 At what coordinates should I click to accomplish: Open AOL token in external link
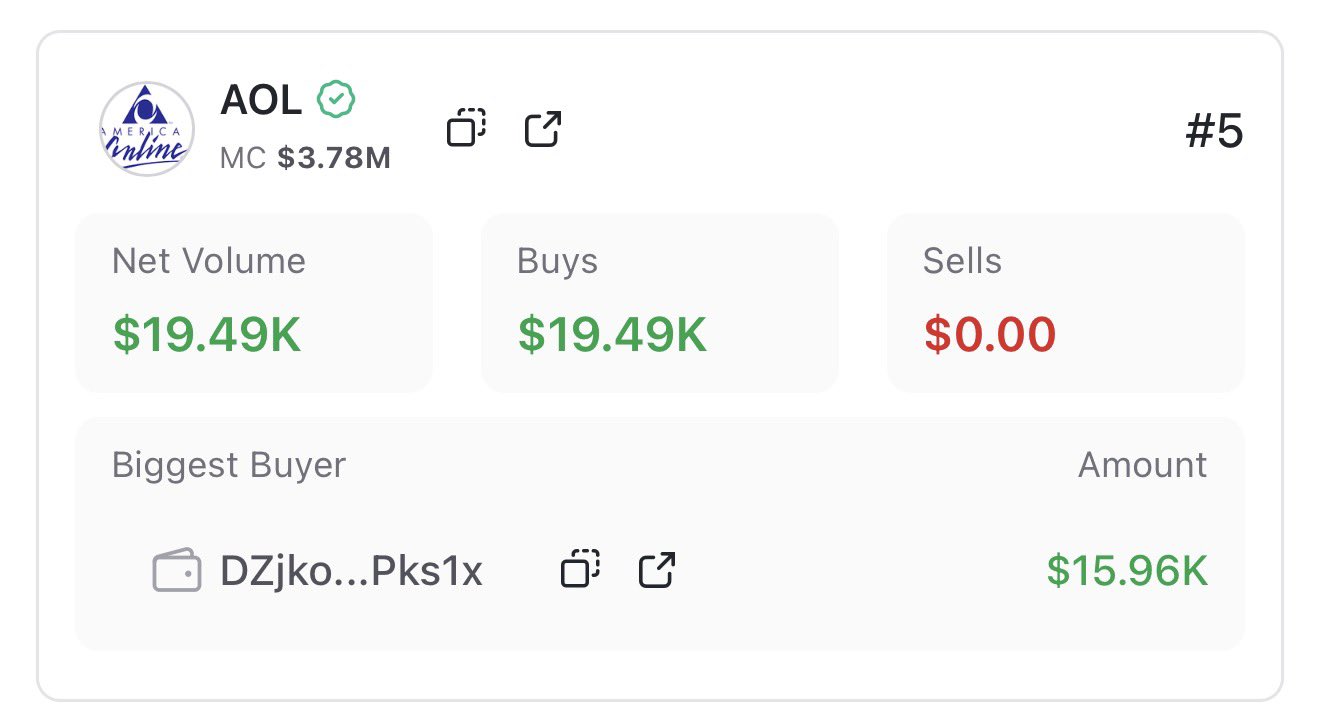543,129
